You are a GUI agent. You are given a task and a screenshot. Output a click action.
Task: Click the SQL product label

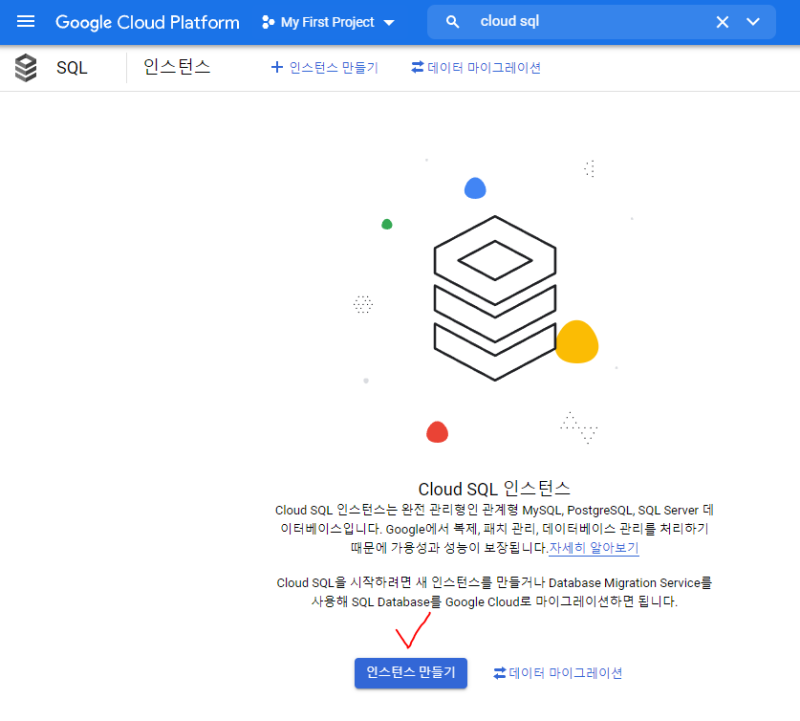click(72, 68)
